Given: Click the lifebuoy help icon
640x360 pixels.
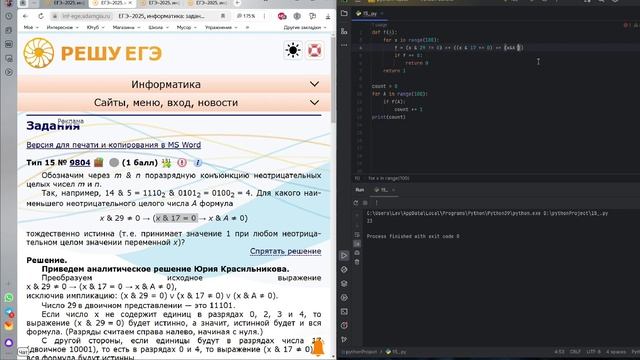Looking at the screenshot, I should click(314, 51).
